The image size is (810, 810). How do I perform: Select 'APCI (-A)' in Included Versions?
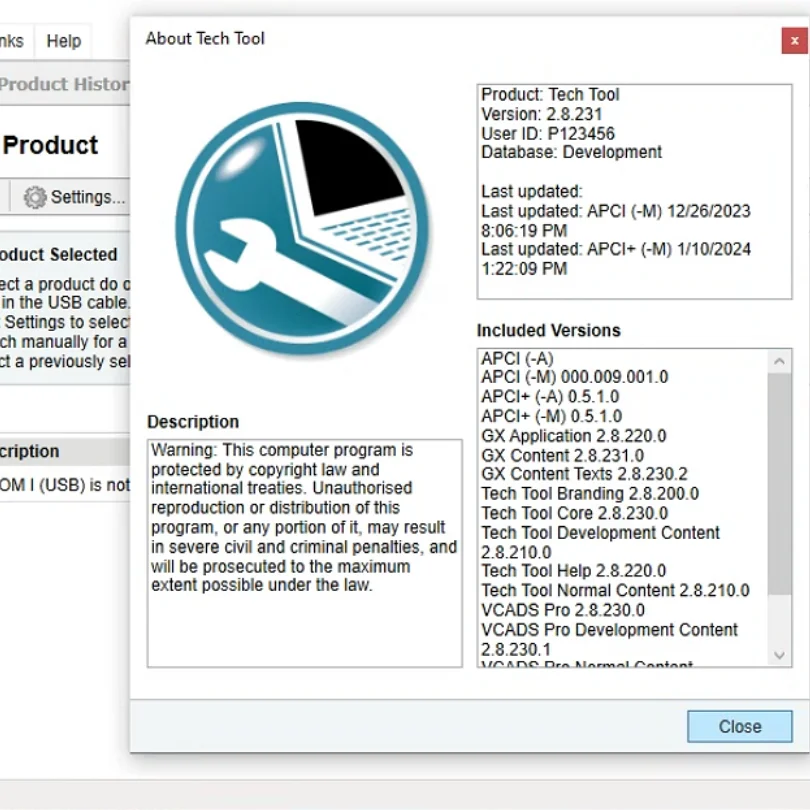click(x=517, y=358)
